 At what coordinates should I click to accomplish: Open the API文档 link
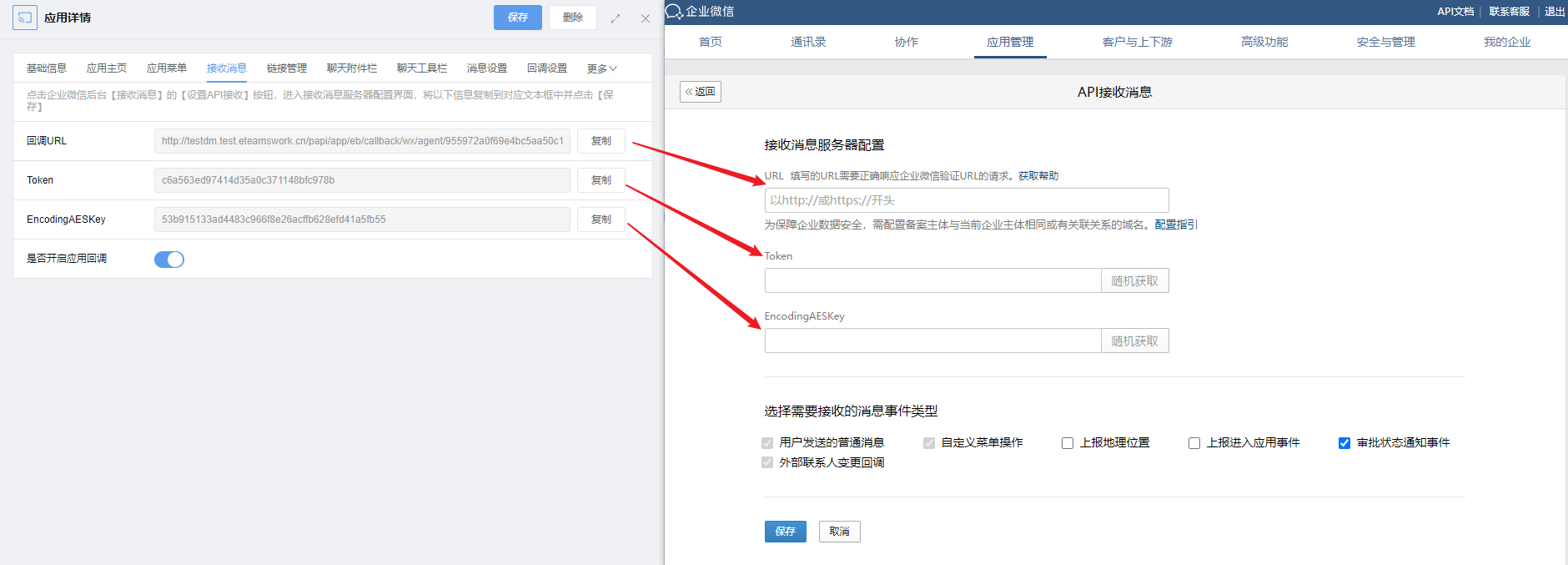(x=1455, y=12)
